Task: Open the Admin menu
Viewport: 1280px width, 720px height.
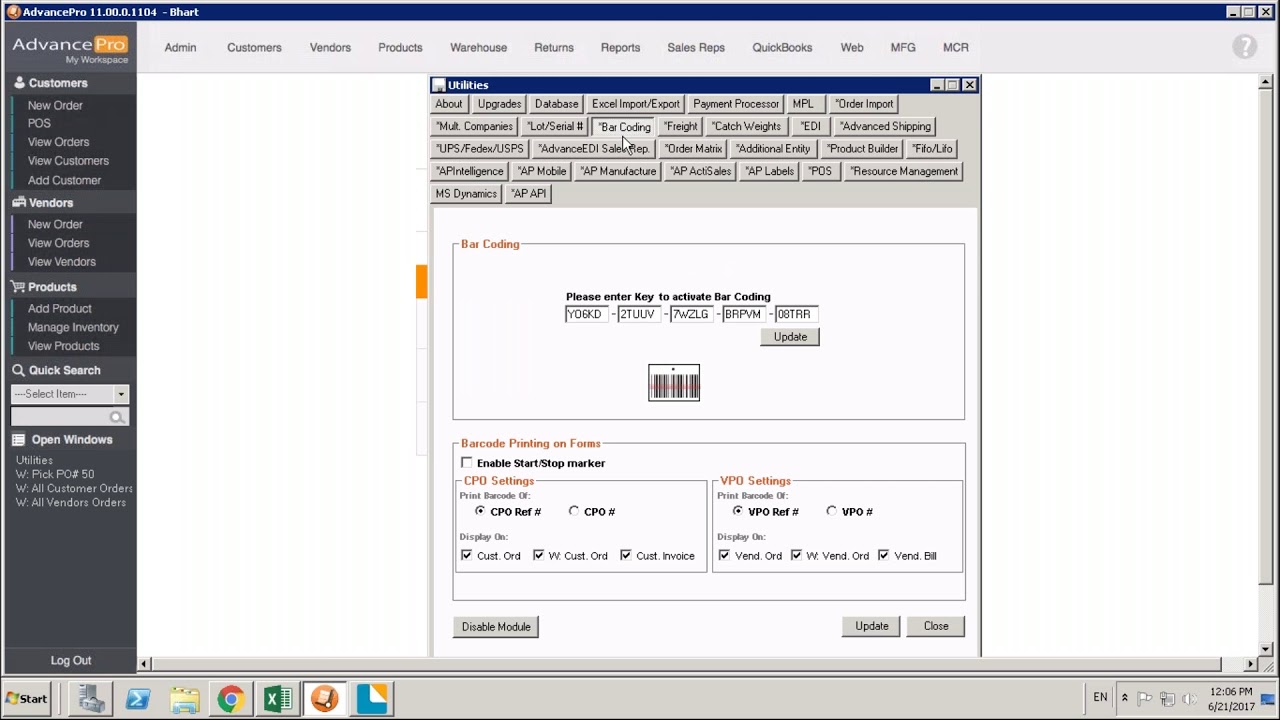Action: [180, 47]
